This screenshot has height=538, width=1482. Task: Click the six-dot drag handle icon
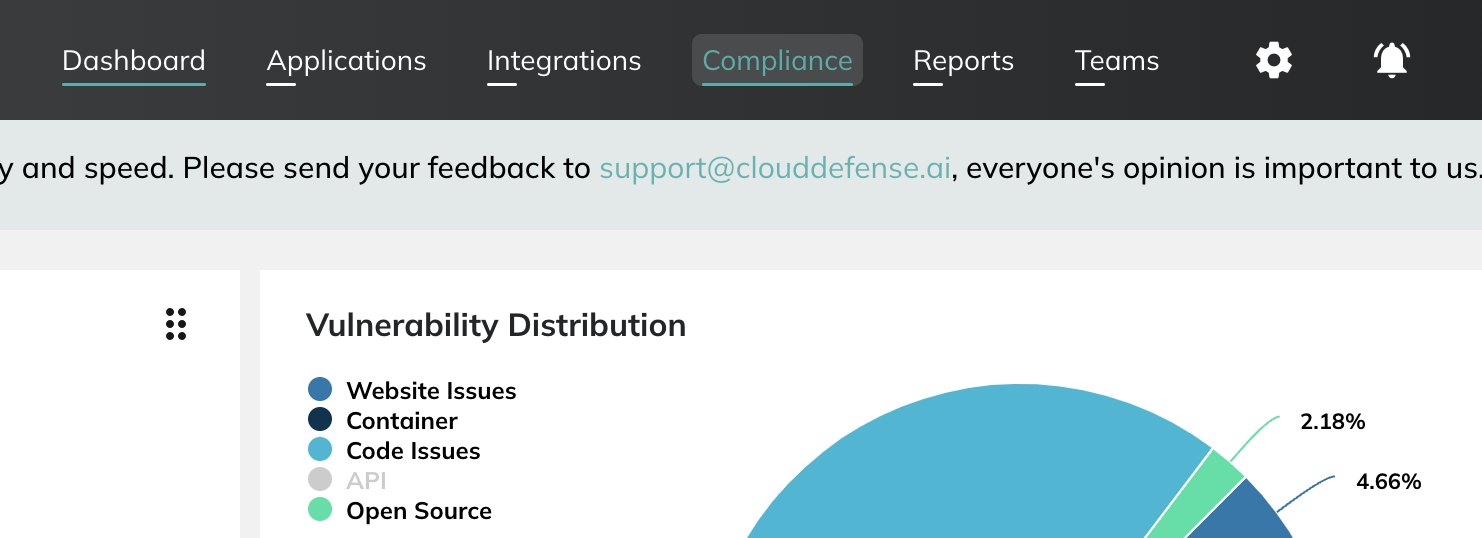[x=176, y=324]
